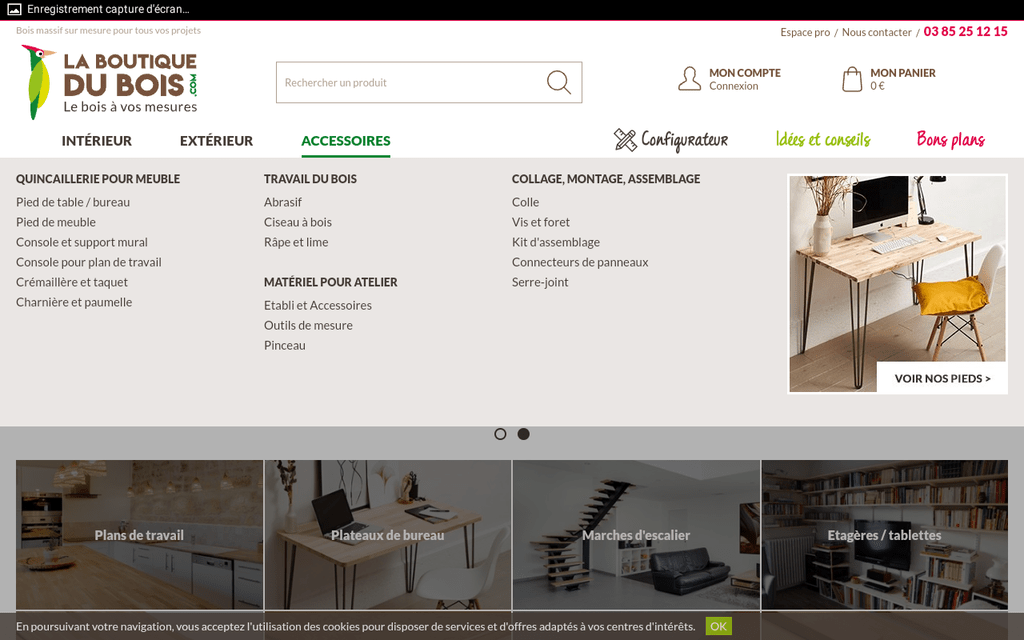Click the Mon Compte user icon
The height and width of the screenshot is (640, 1024).
pyautogui.click(x=689, y=79)
